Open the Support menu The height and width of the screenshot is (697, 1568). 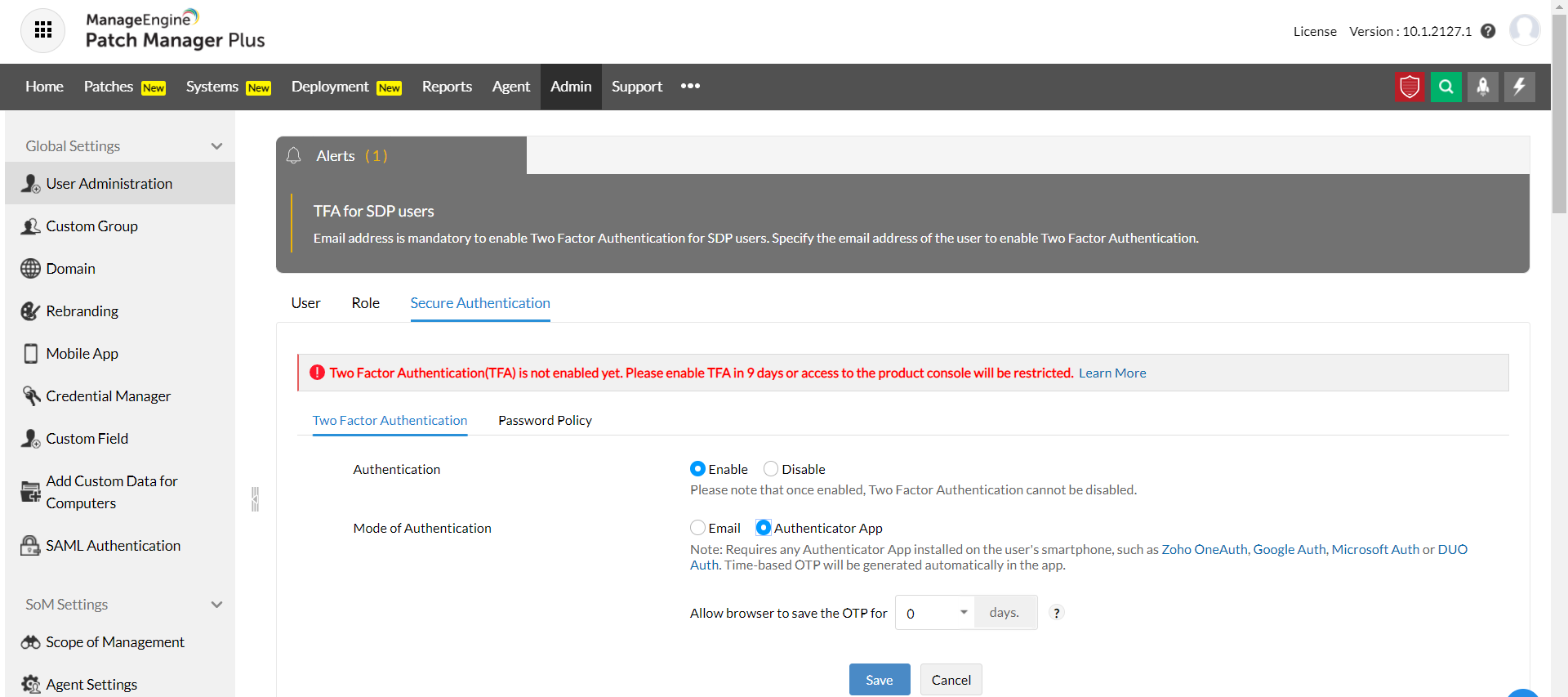(637, 87)
